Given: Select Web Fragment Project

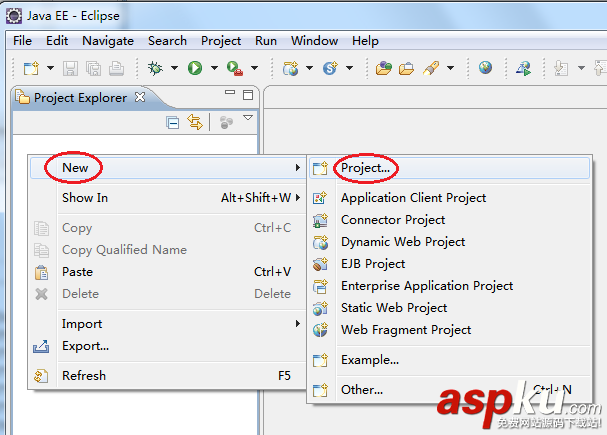Looking at the screenshot, I should pos(449,330).
